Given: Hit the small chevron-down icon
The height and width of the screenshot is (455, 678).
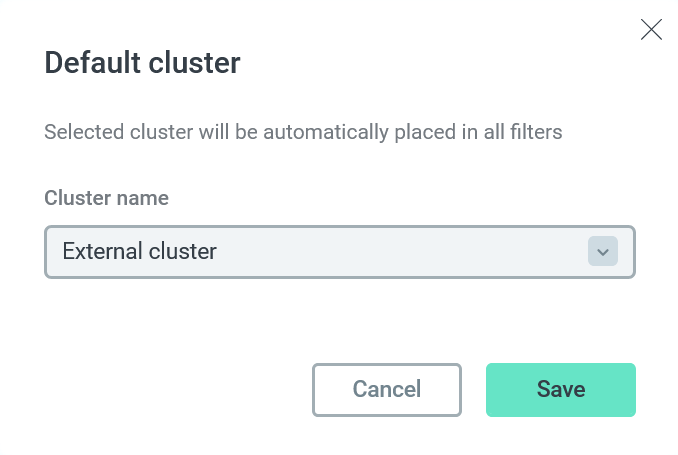Looking at the screenshot, I should (602, 251).
